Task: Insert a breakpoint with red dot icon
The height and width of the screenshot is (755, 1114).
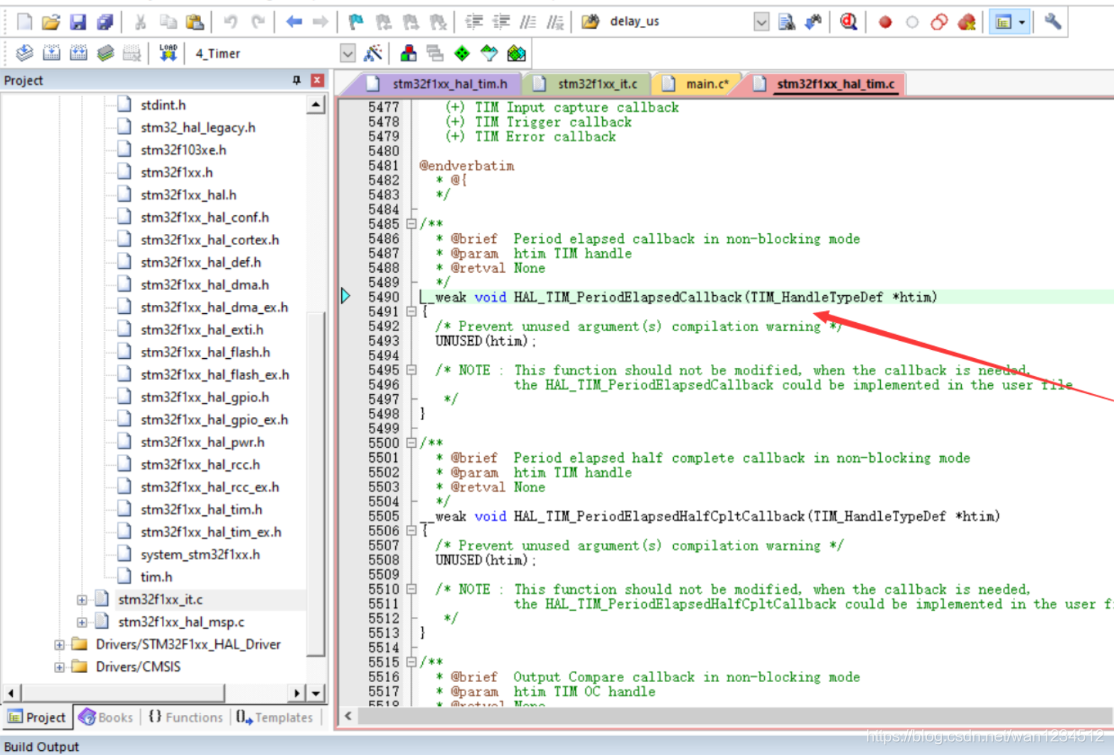Action: pos(885,21)
